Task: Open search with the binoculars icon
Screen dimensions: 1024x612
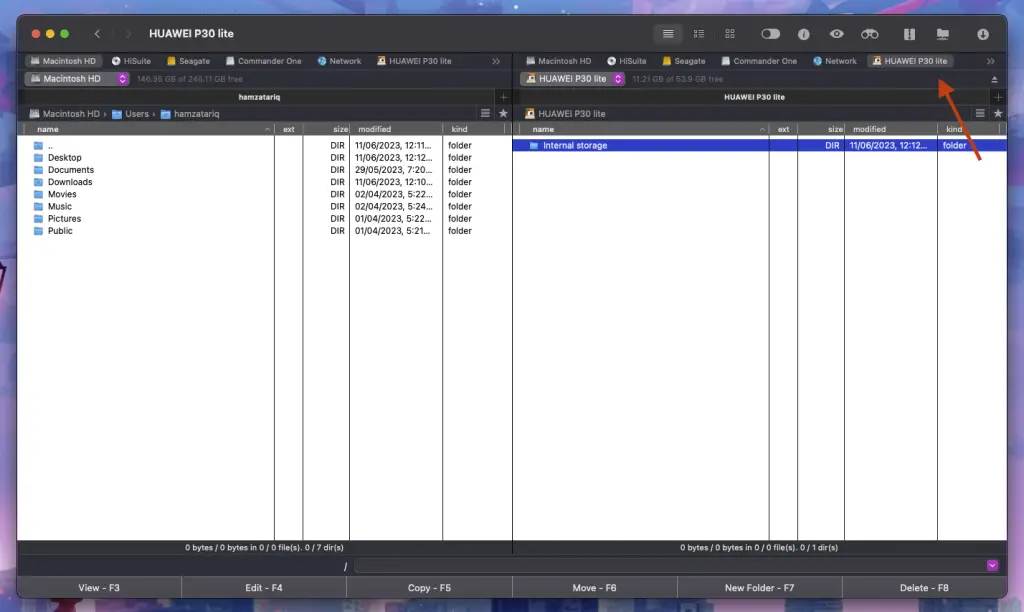Action: coord(869,34)
